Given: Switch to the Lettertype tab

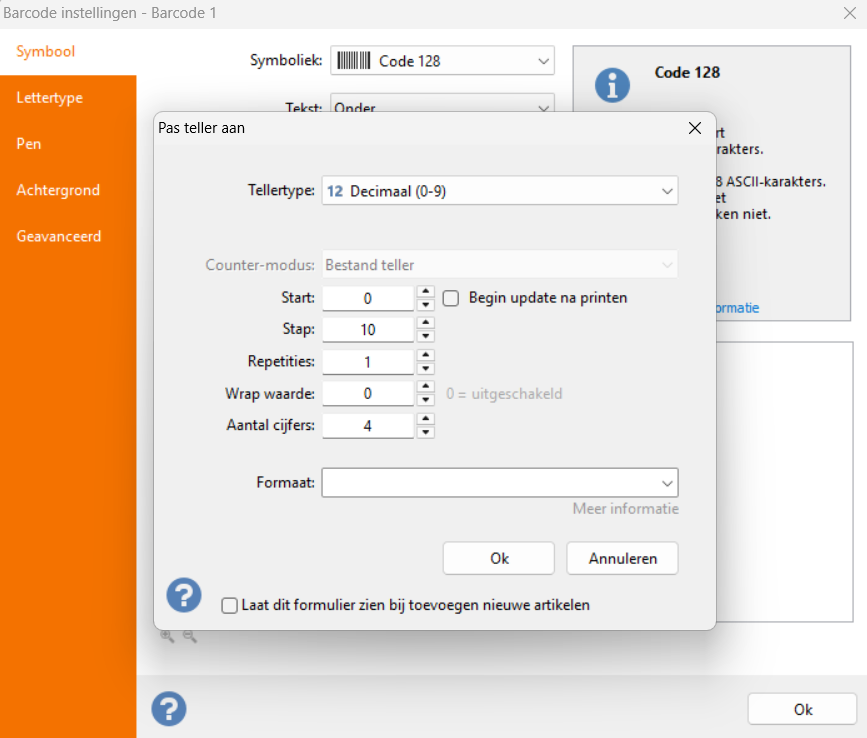Looking at the screenshot, I should [50, 98].
